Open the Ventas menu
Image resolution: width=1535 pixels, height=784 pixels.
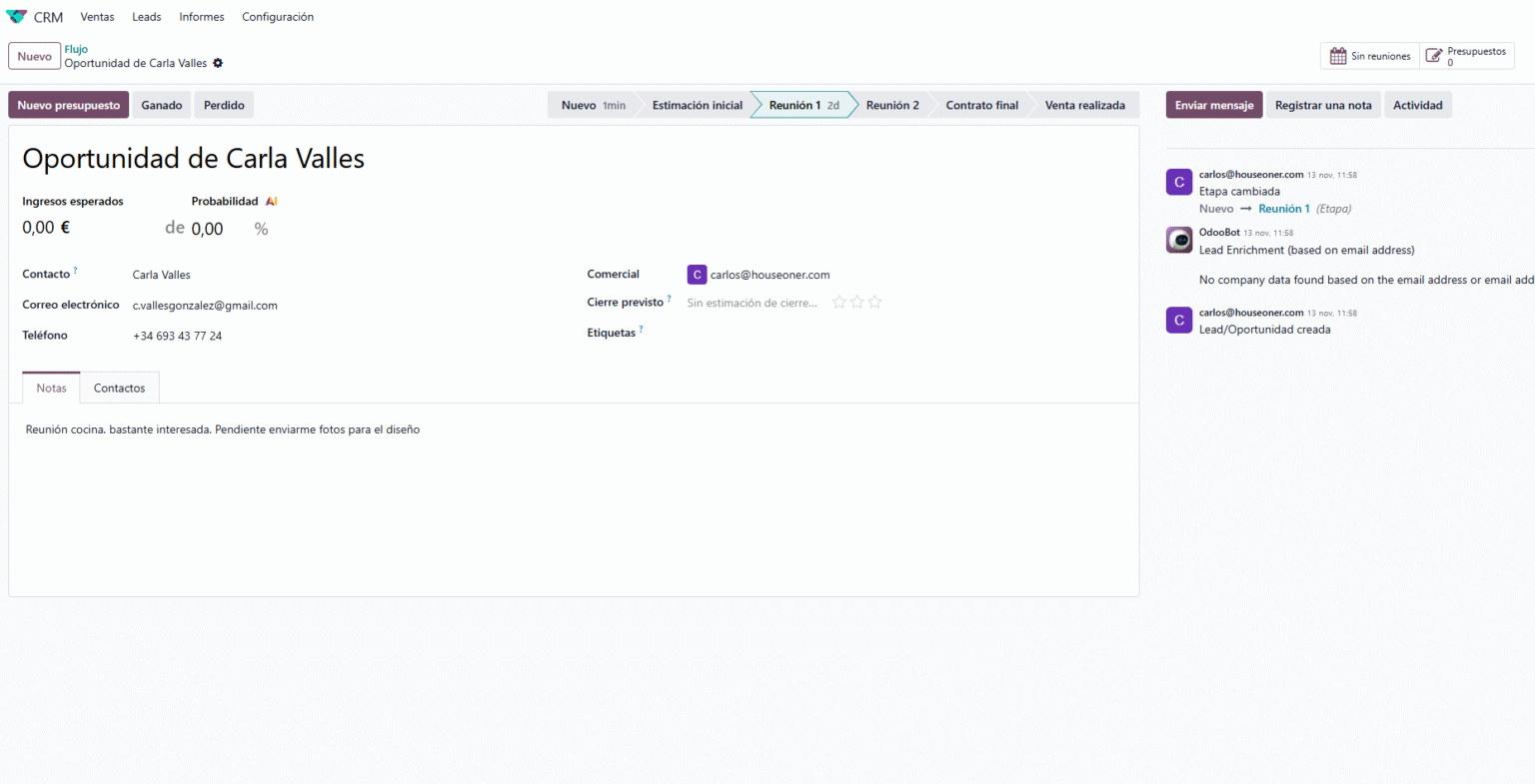(97, 17)
